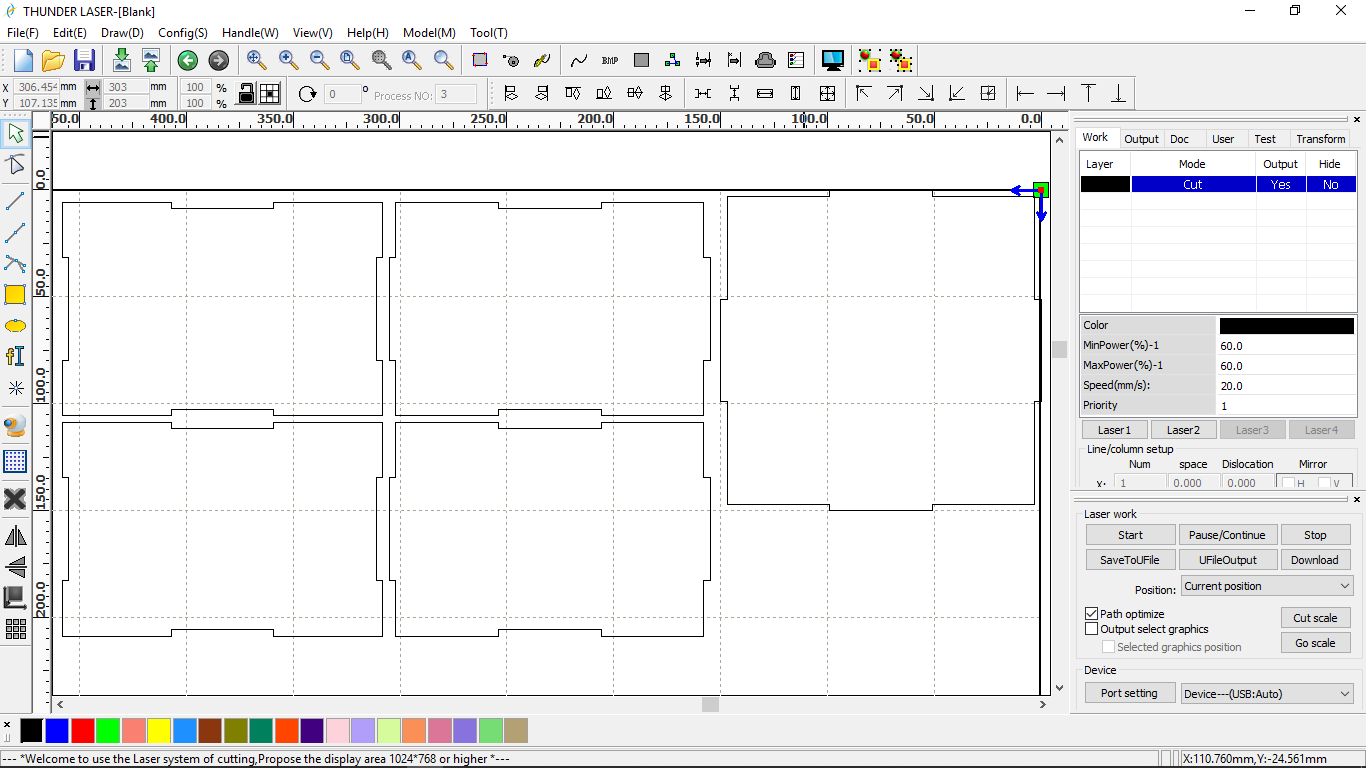This screenshot has height=768, width=1366.
Task: Open preview with the black monitor icon
Action: tap(832, 60)
